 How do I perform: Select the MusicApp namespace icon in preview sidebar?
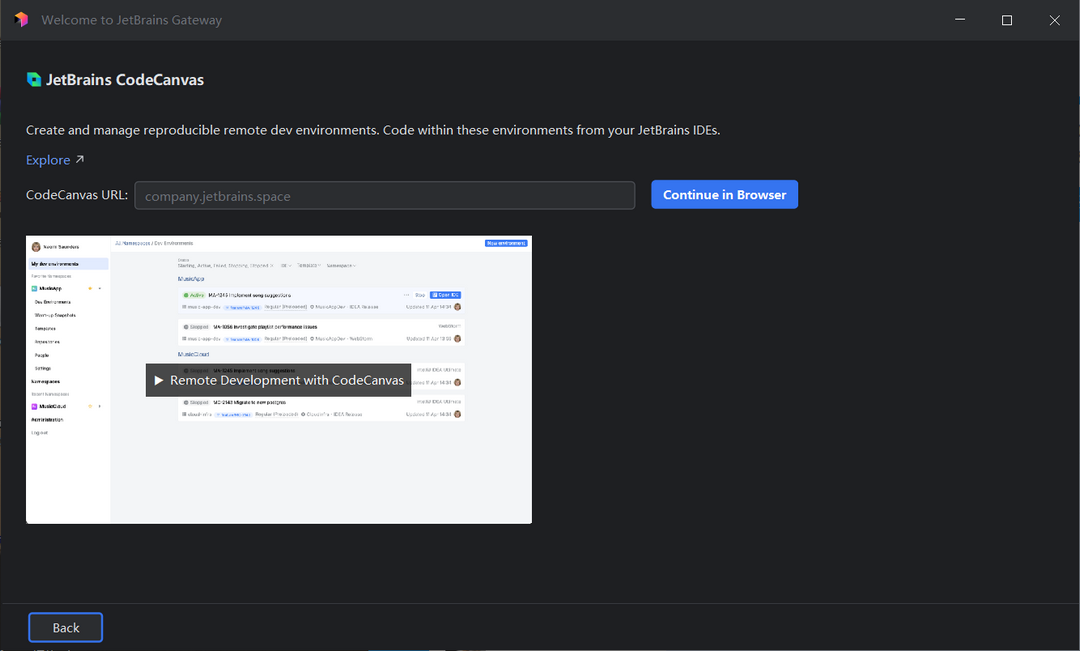tap(34, 288)
